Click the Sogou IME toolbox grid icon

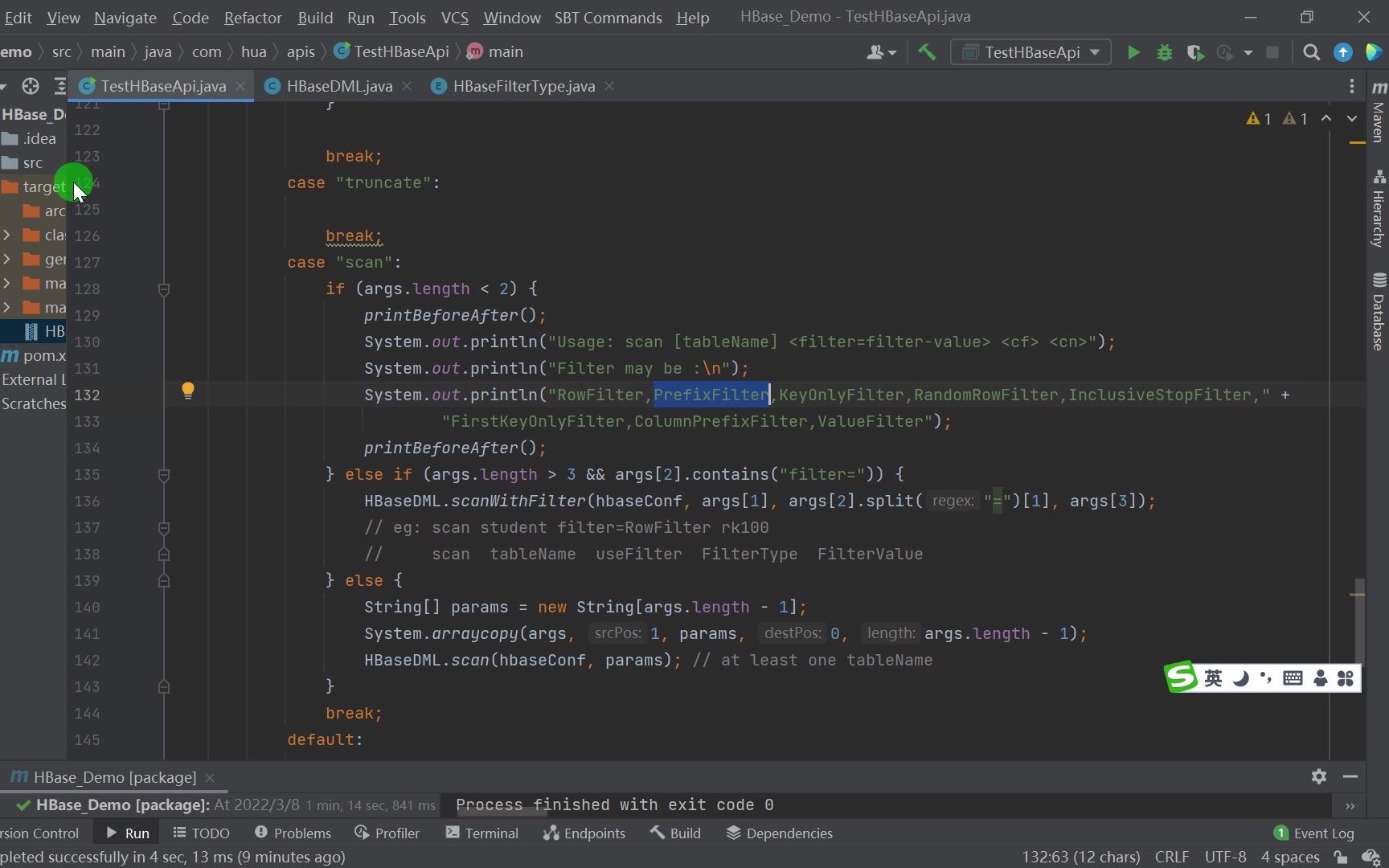click(x=1346, y=678)
